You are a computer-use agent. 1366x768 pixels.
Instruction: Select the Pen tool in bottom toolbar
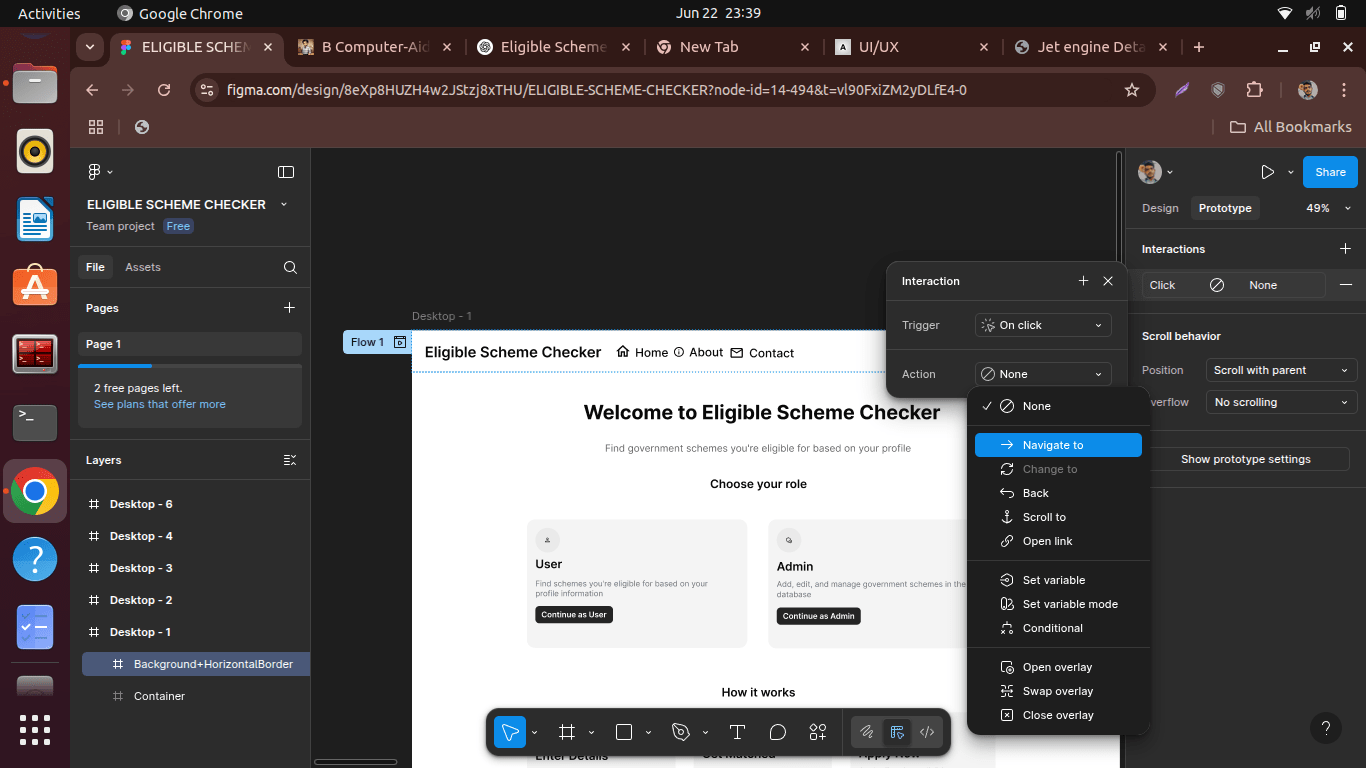pos(681,732)
